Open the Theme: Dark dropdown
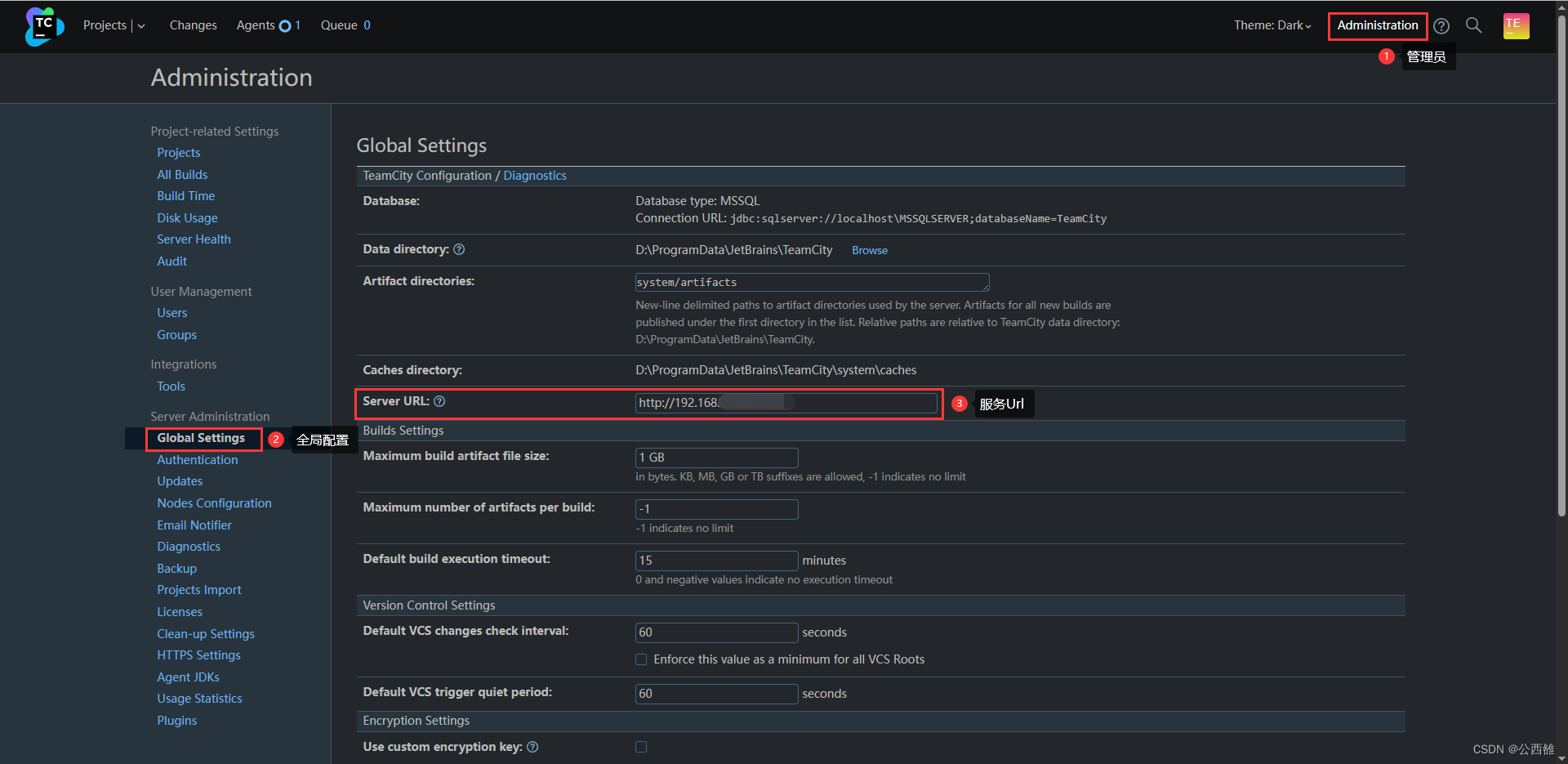This screenshot has width=1568, height=764. click(x=1272, y=25)
